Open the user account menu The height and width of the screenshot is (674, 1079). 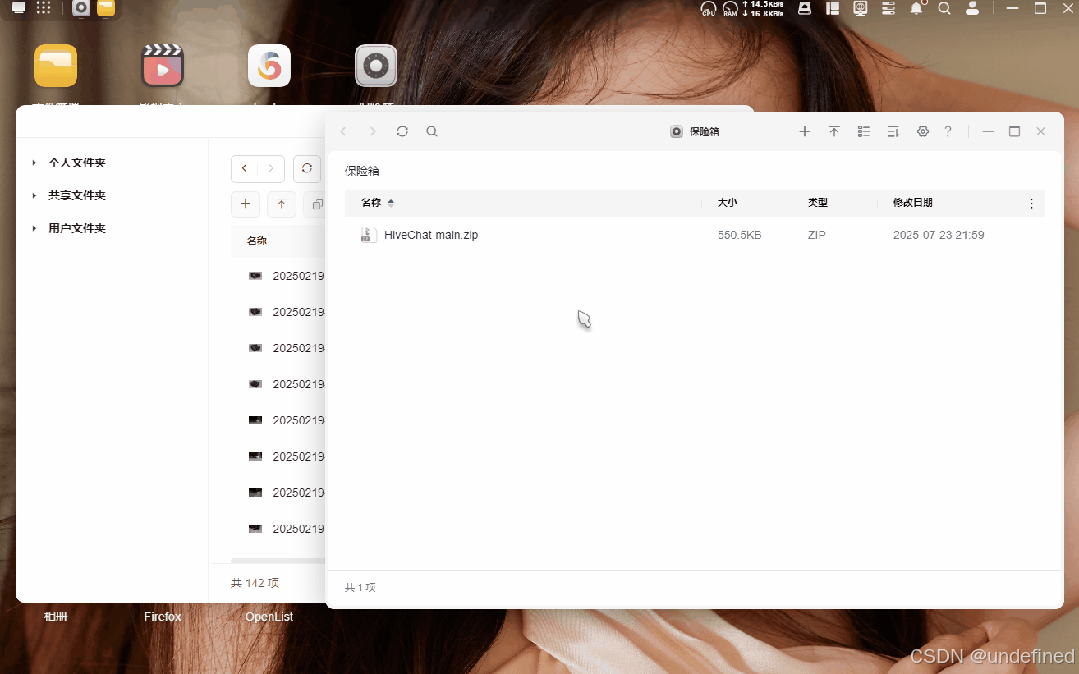(972, 8)
